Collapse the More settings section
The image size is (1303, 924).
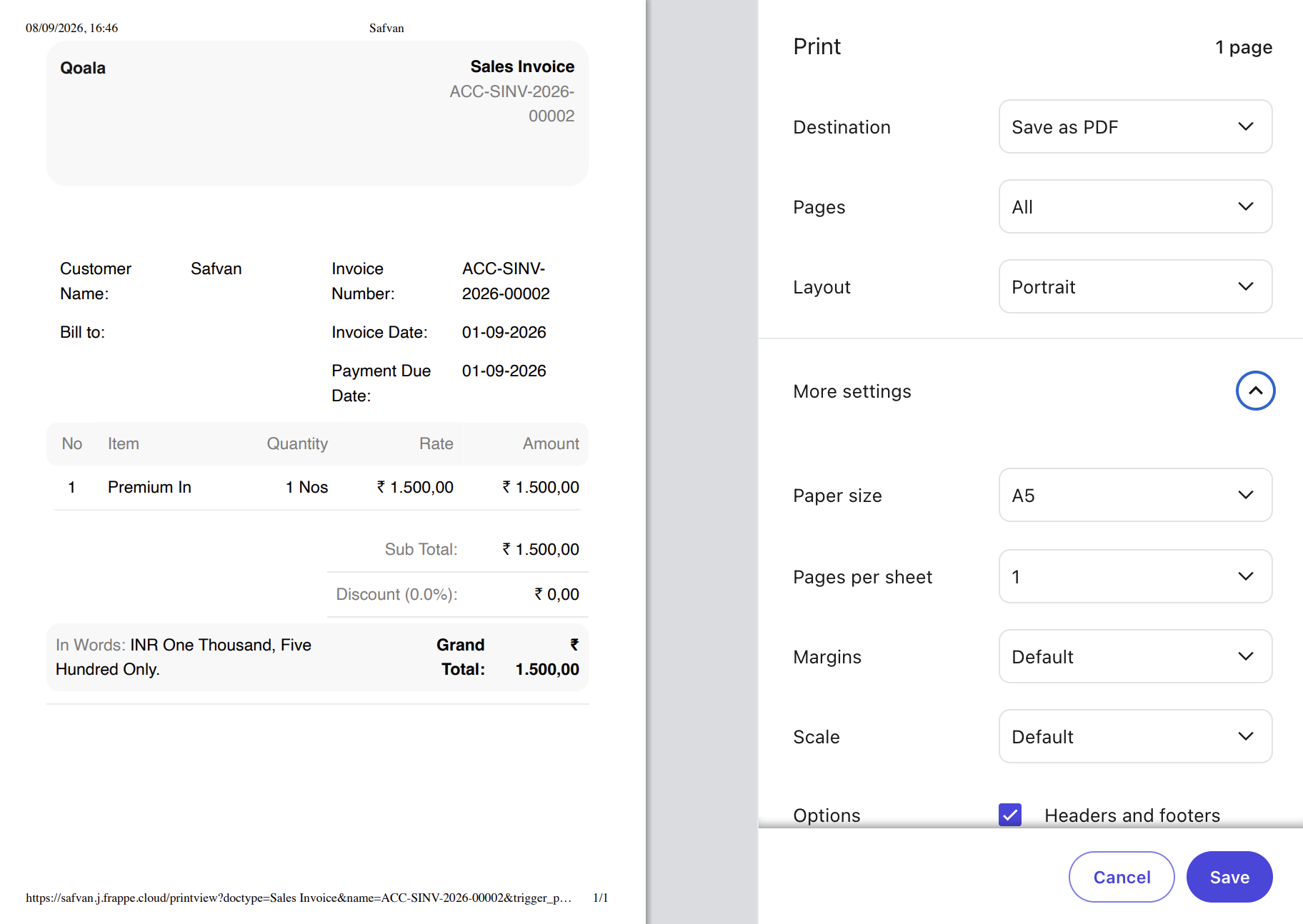[1255, 391]
